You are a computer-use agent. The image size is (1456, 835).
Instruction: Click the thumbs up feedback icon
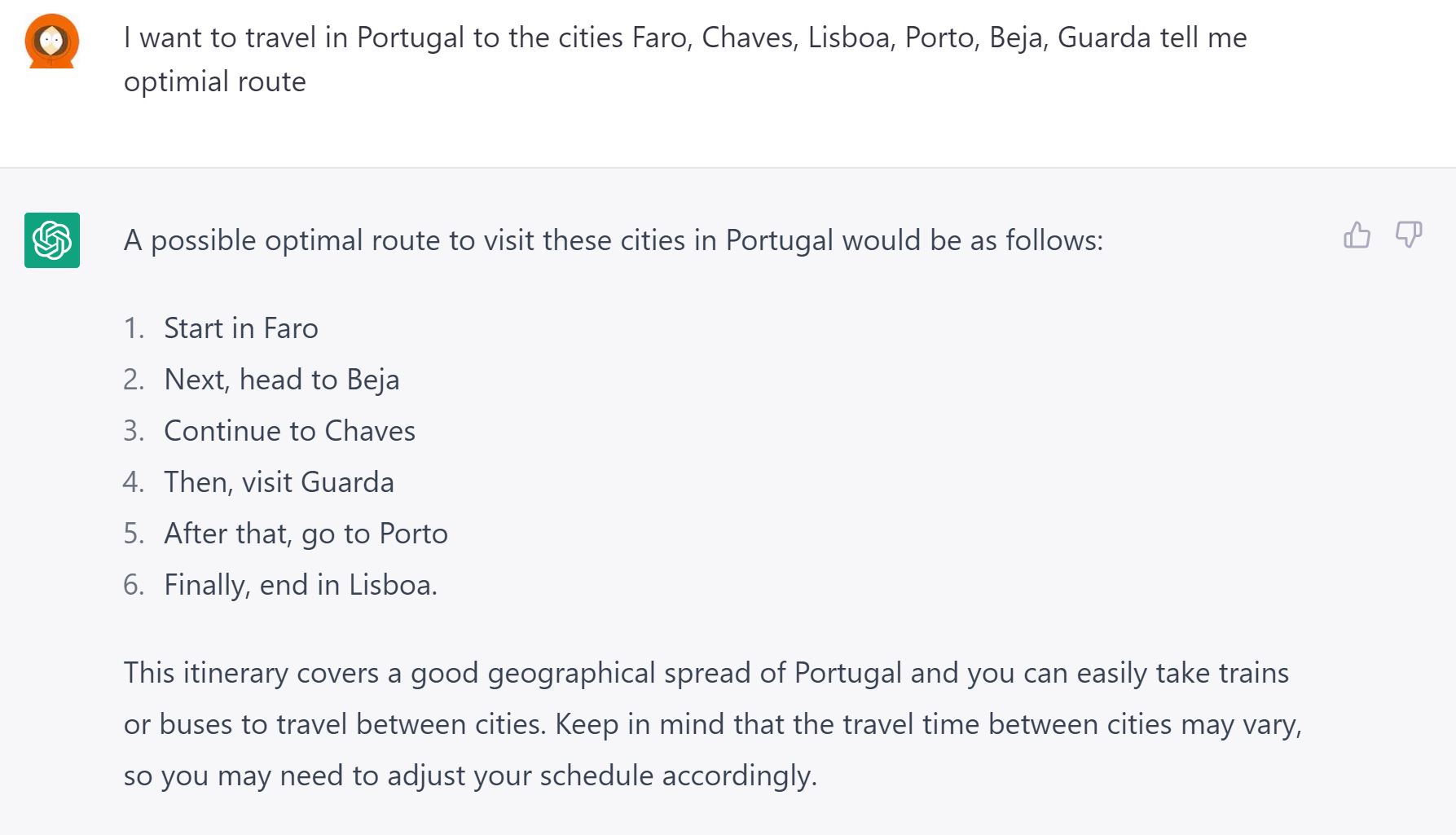click(x=1357, y=235)
